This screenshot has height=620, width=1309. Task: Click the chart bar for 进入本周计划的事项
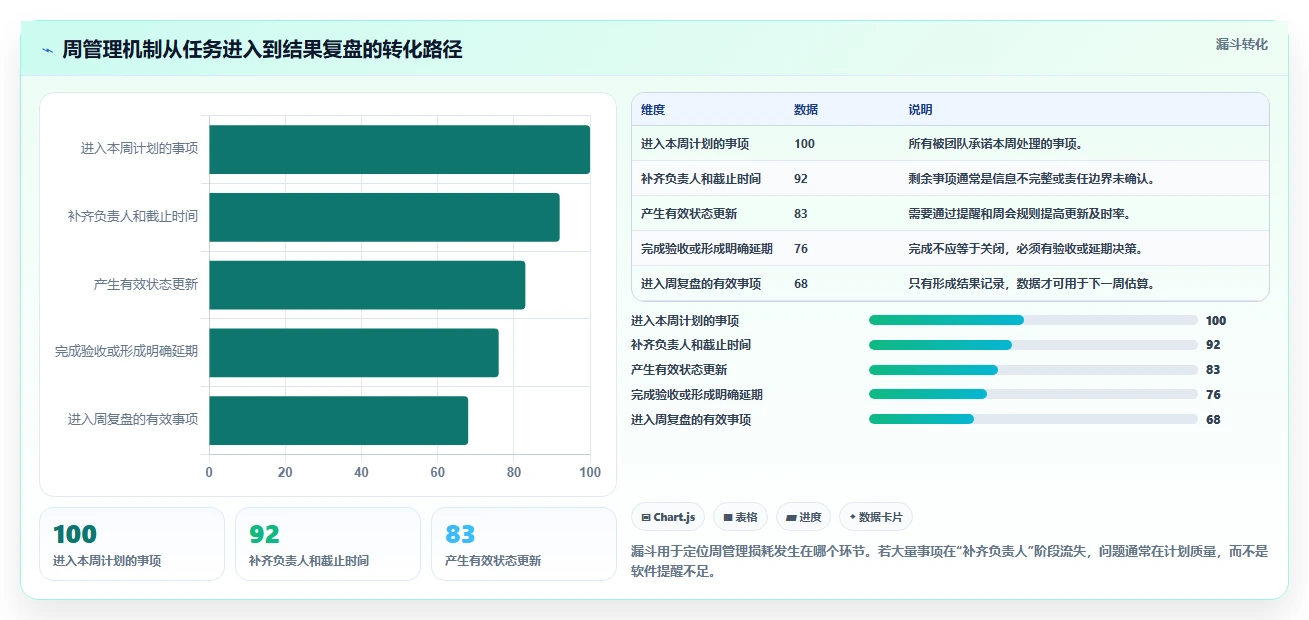tap(399, 150)
